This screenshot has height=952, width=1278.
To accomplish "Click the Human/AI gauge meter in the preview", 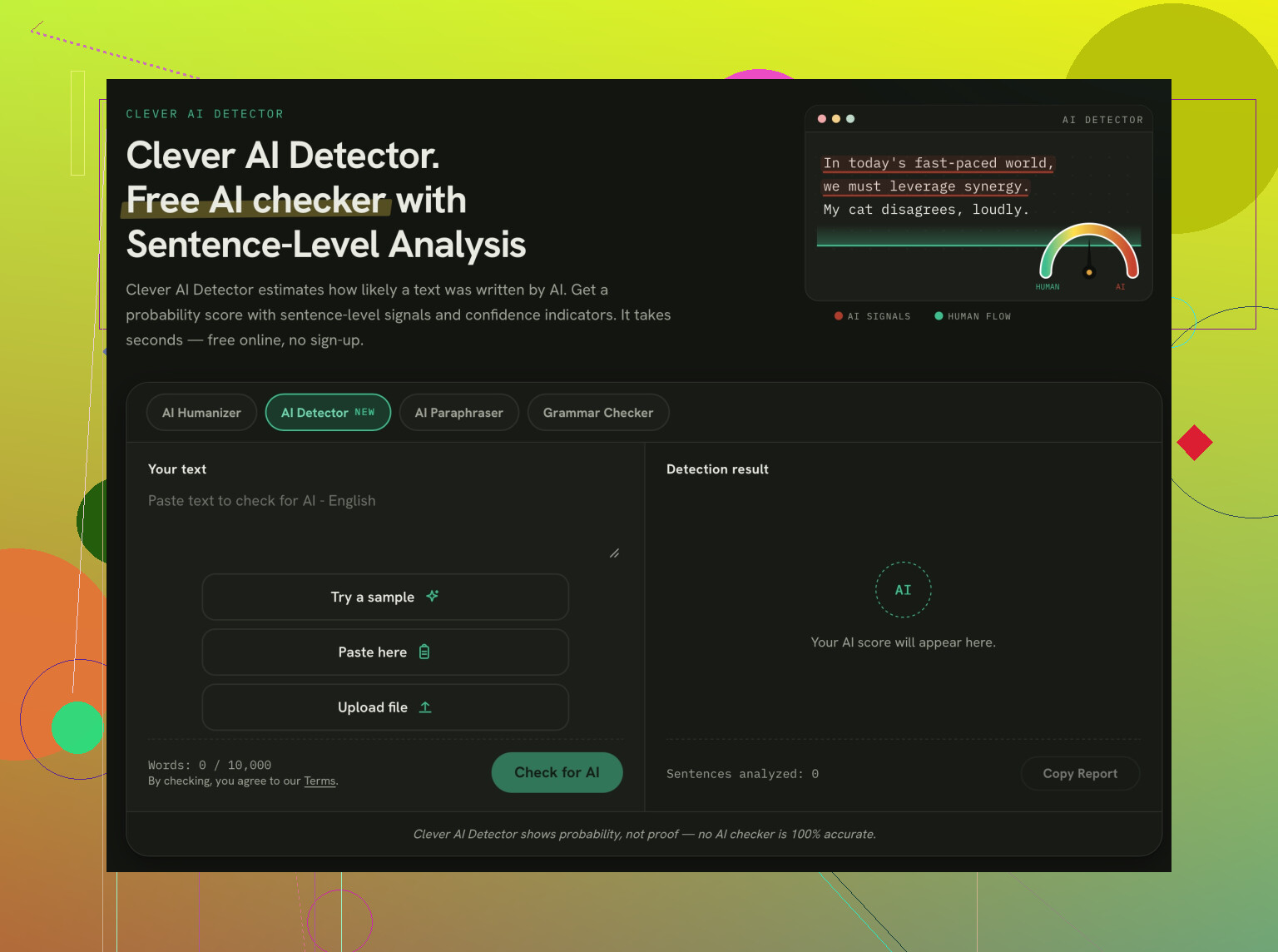I will (x=1088, y=252).
